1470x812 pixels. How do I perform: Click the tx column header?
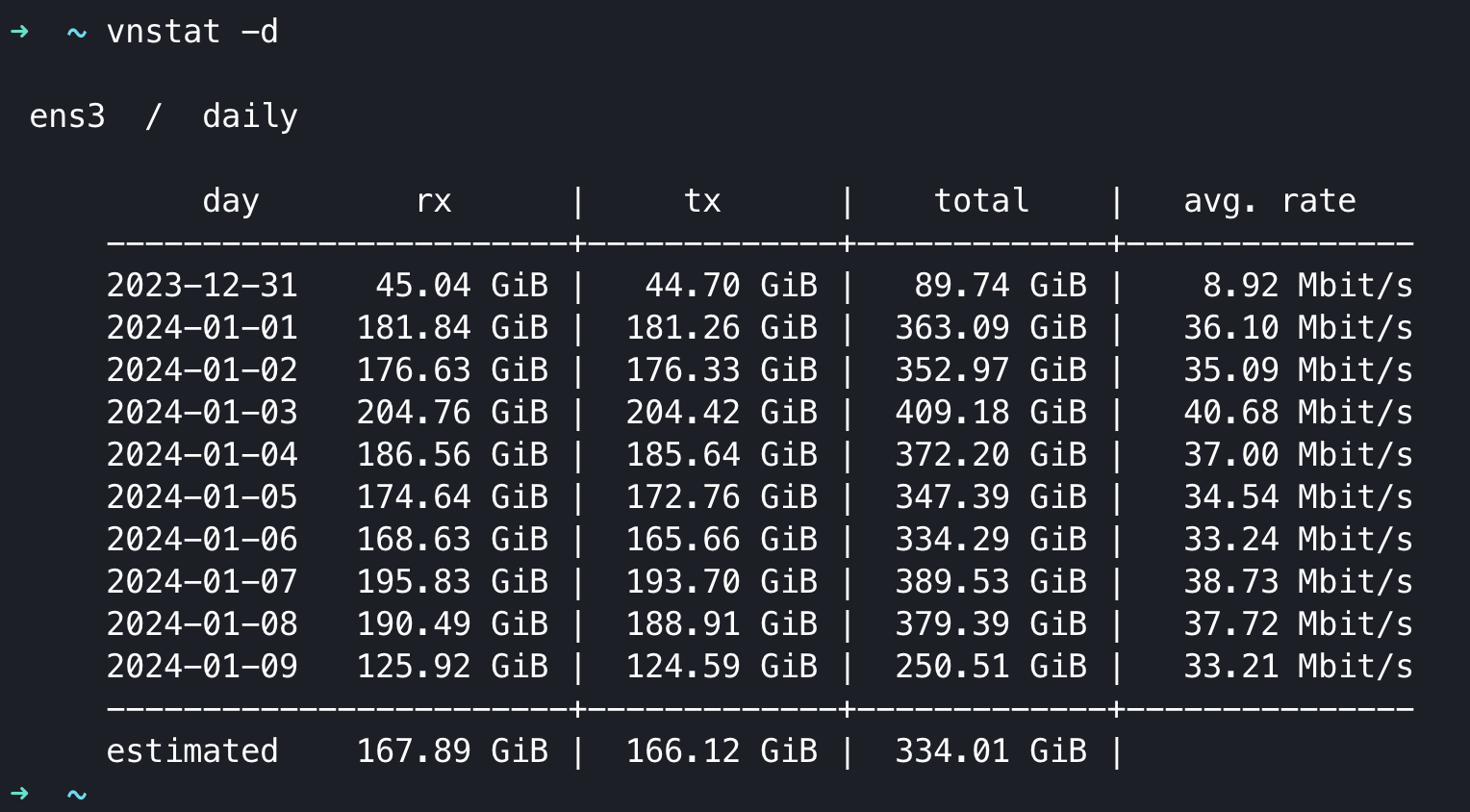point(702,201)
